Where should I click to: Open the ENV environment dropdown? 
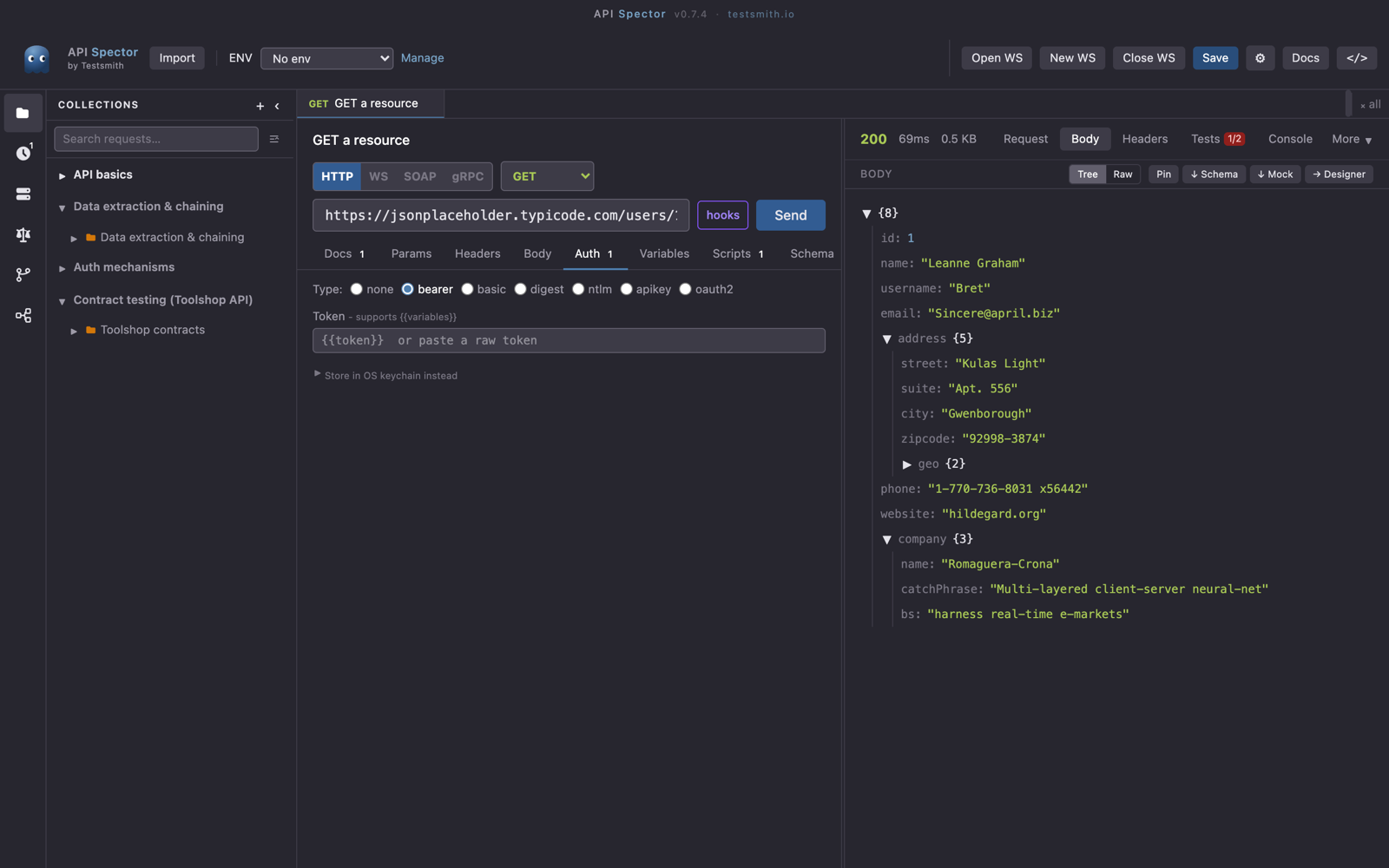[326, 58]
